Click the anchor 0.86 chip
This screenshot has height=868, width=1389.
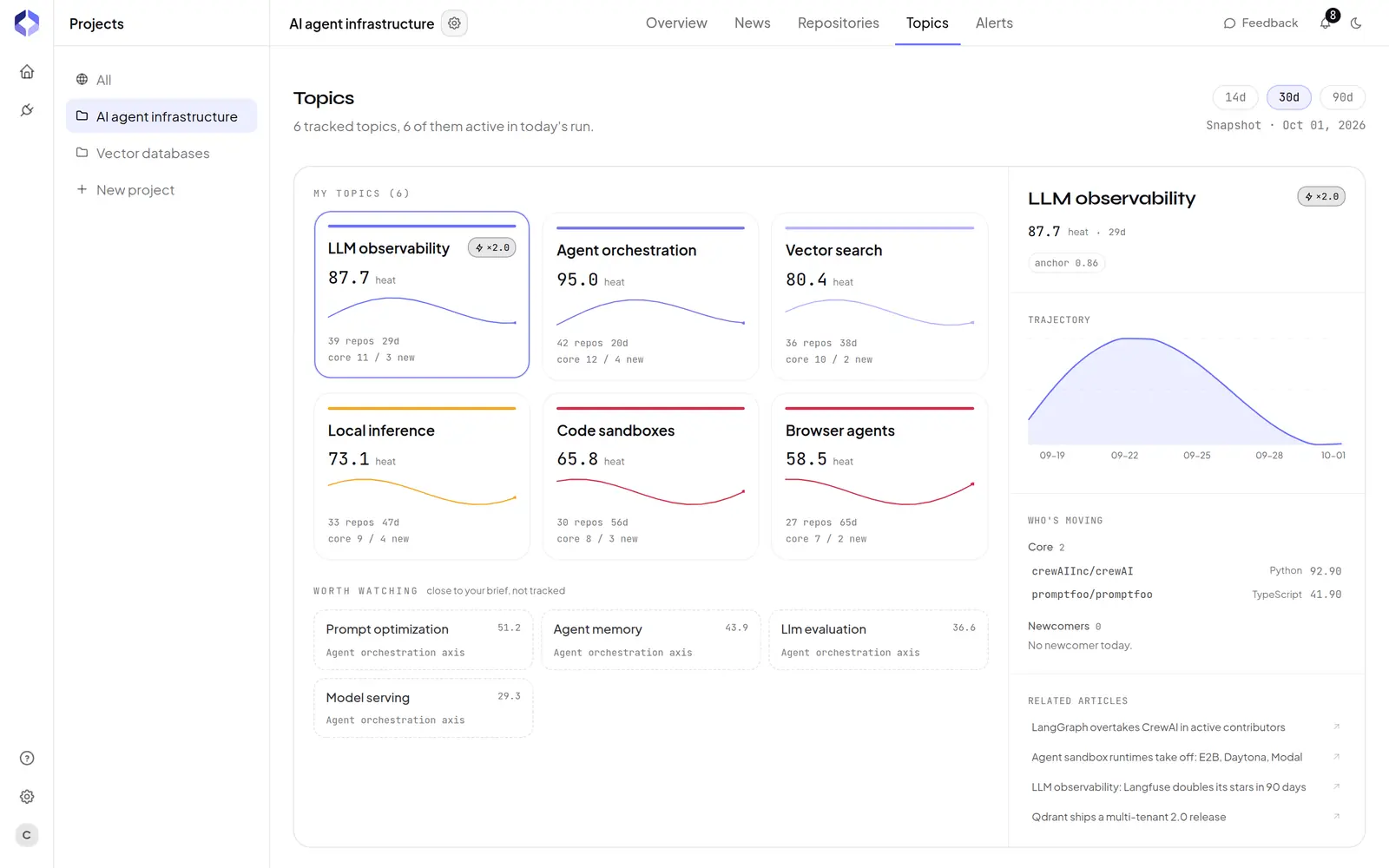pyautogui.click(x=1066, y=263)
